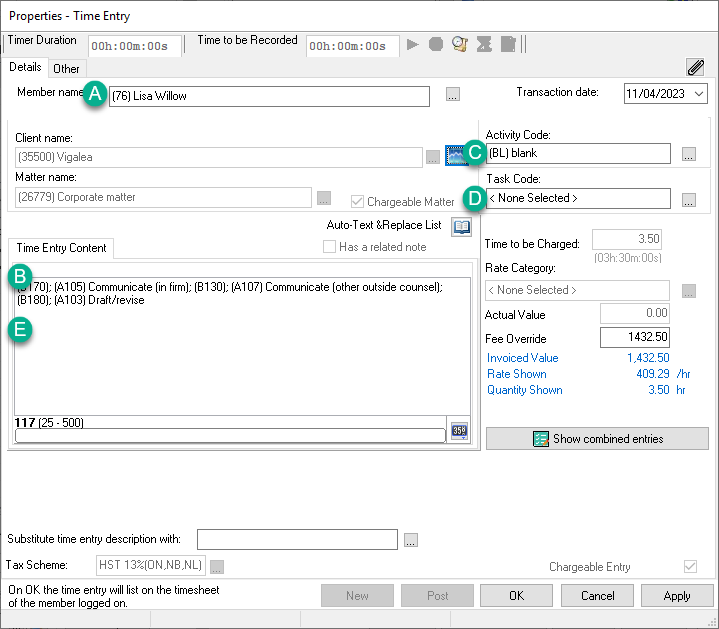Check the Has a related note box

coord(329,247)
